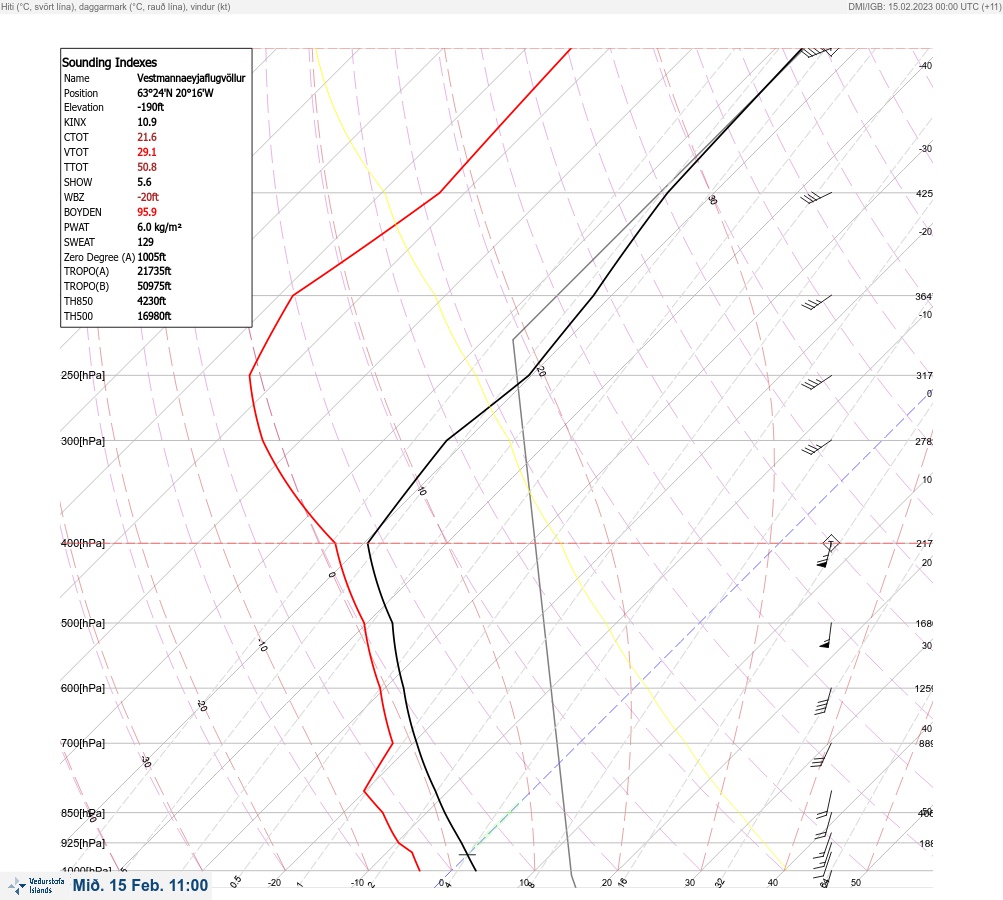Click the wind barb at the 425 level
Image resolution: width=1003 pixels, height=900 pixels.
click(816, 198)
